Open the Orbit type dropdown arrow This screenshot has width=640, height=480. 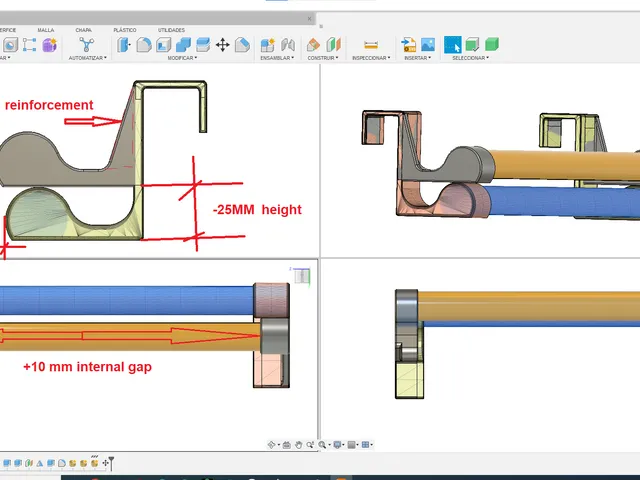(278, 445)
